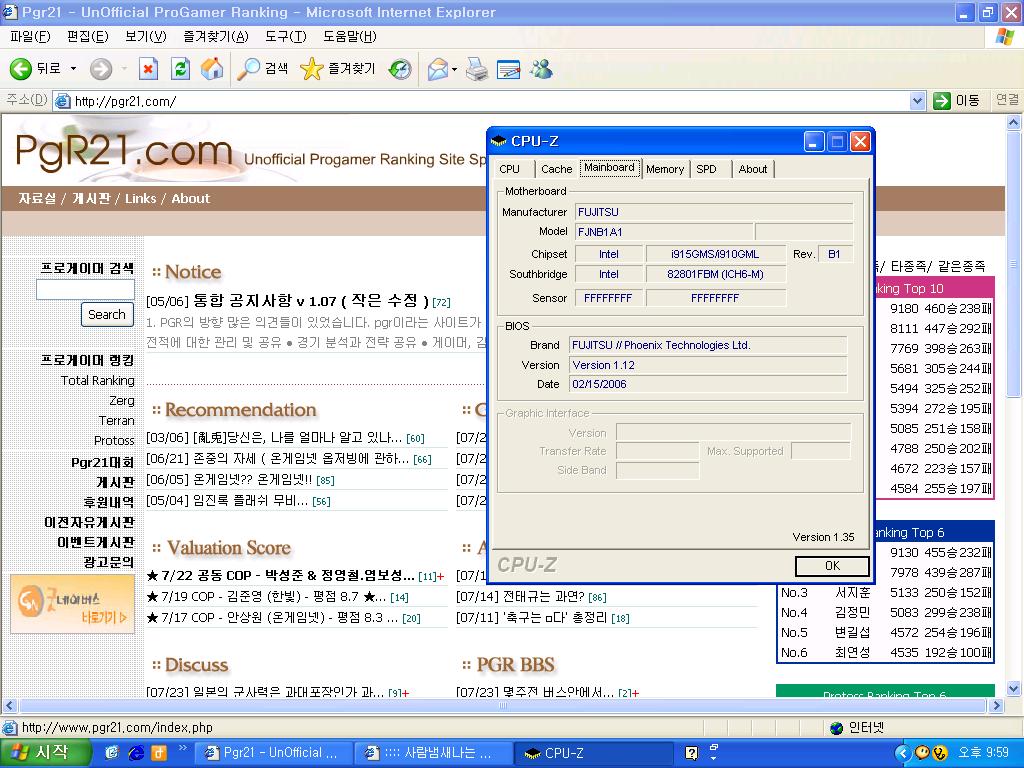Click the vertical scrollbar down arrow
The image size is (1024, 768).
1014,688
